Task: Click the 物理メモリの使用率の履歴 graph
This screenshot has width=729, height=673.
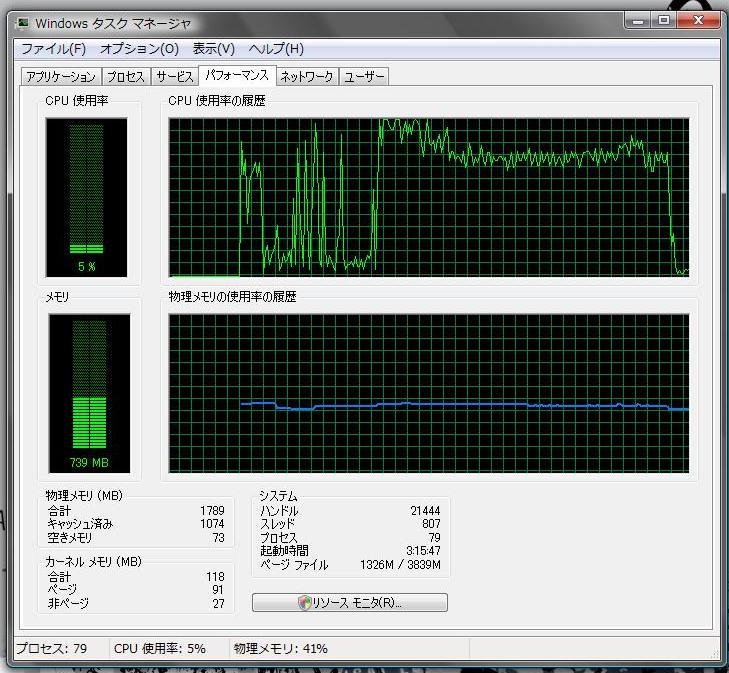Action: click(429, 393)
